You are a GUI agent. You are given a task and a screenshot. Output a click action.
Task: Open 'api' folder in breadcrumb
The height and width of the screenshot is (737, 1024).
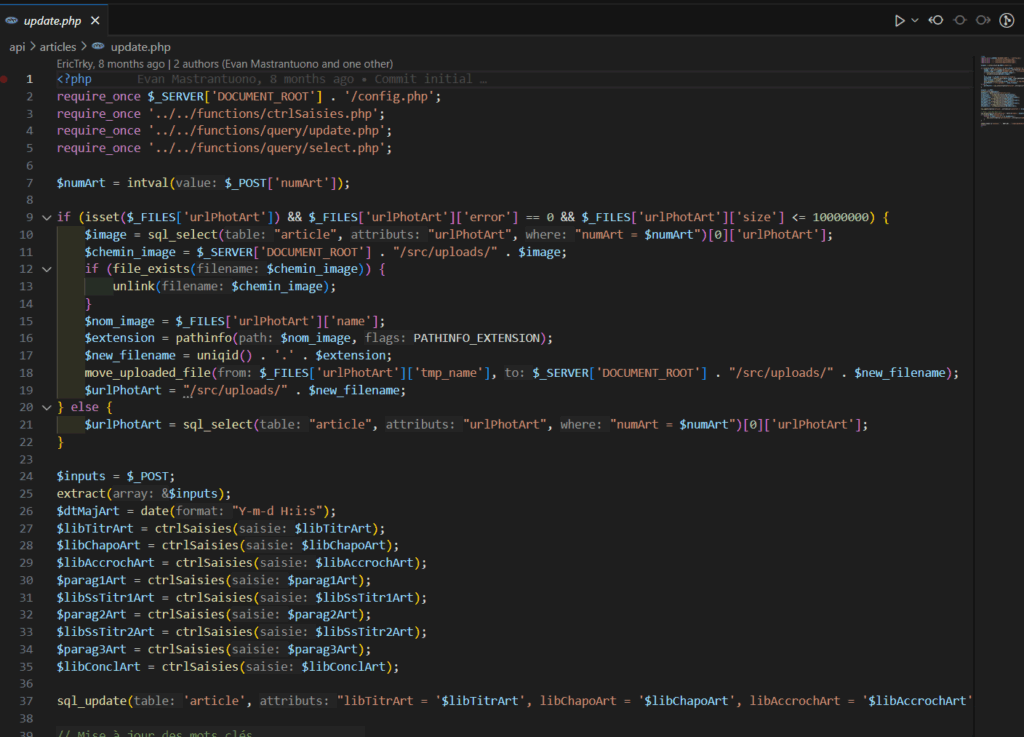(17, 46)
